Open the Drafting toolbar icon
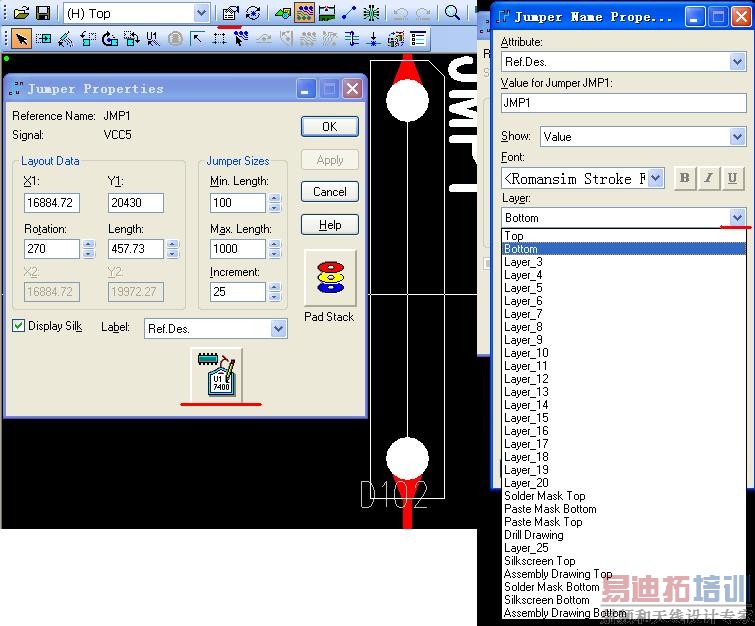Image resolution: width=755 pixels, height=626 pixels. point(283,13)
